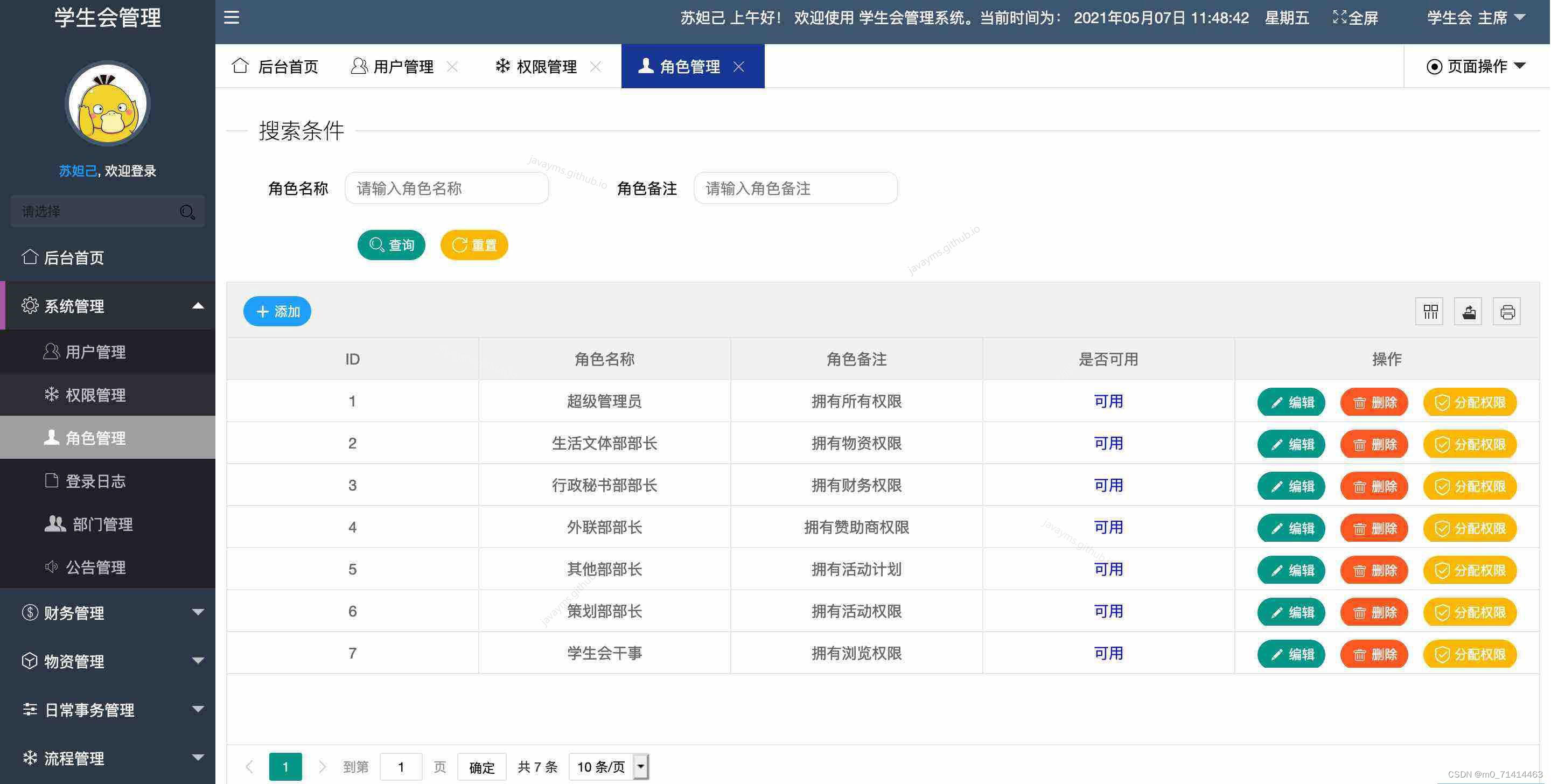Click the 登录日志 document icon in sidebar
This screenshot has width=1551, height=784.
coord(51,480)
